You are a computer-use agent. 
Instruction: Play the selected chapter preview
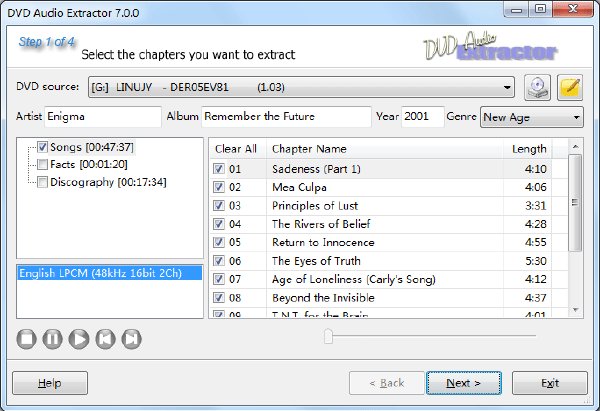(79, 339)
